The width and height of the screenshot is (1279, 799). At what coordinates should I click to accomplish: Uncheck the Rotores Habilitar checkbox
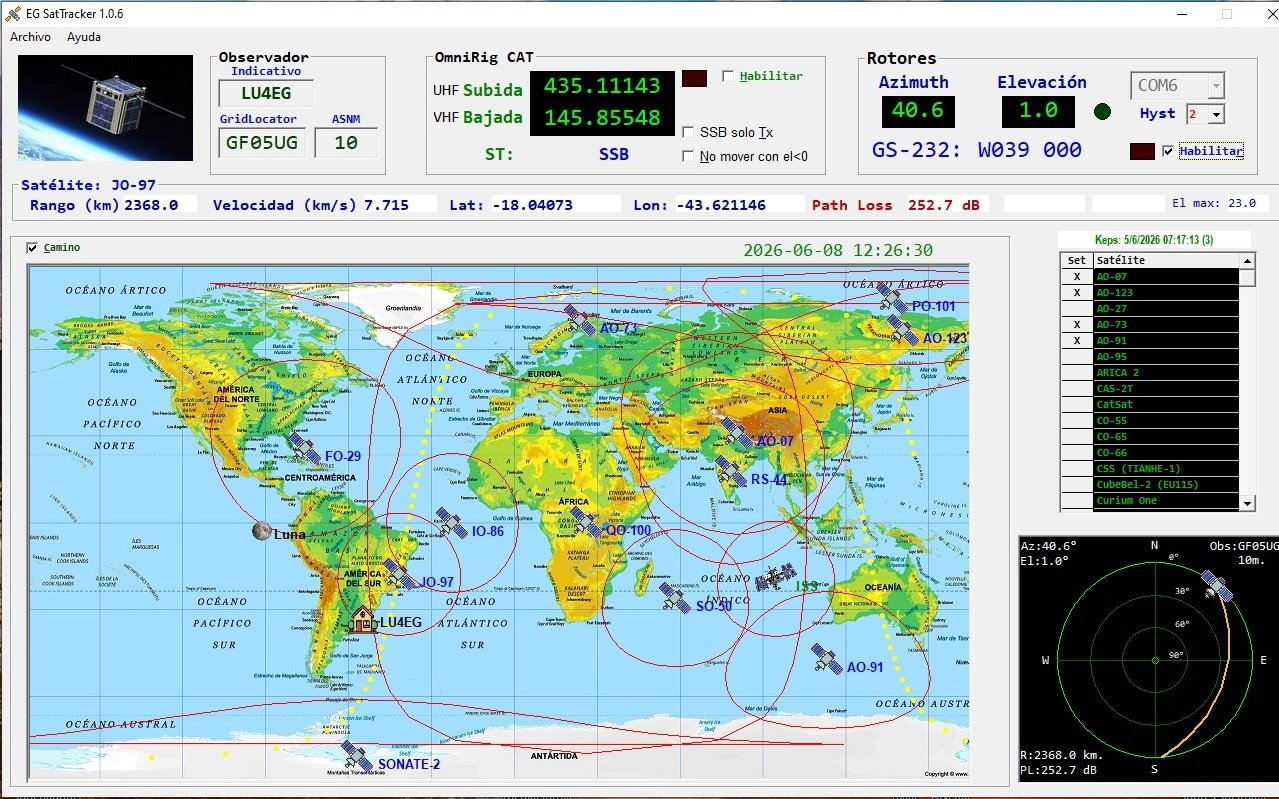1168,151
